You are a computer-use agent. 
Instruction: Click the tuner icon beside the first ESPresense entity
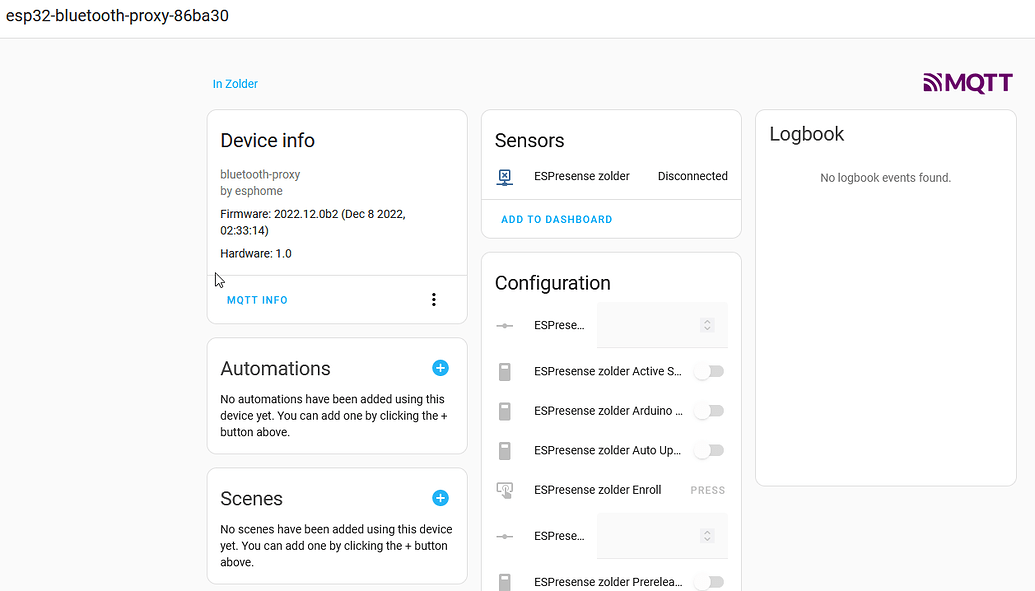click(x=505, y=325)
